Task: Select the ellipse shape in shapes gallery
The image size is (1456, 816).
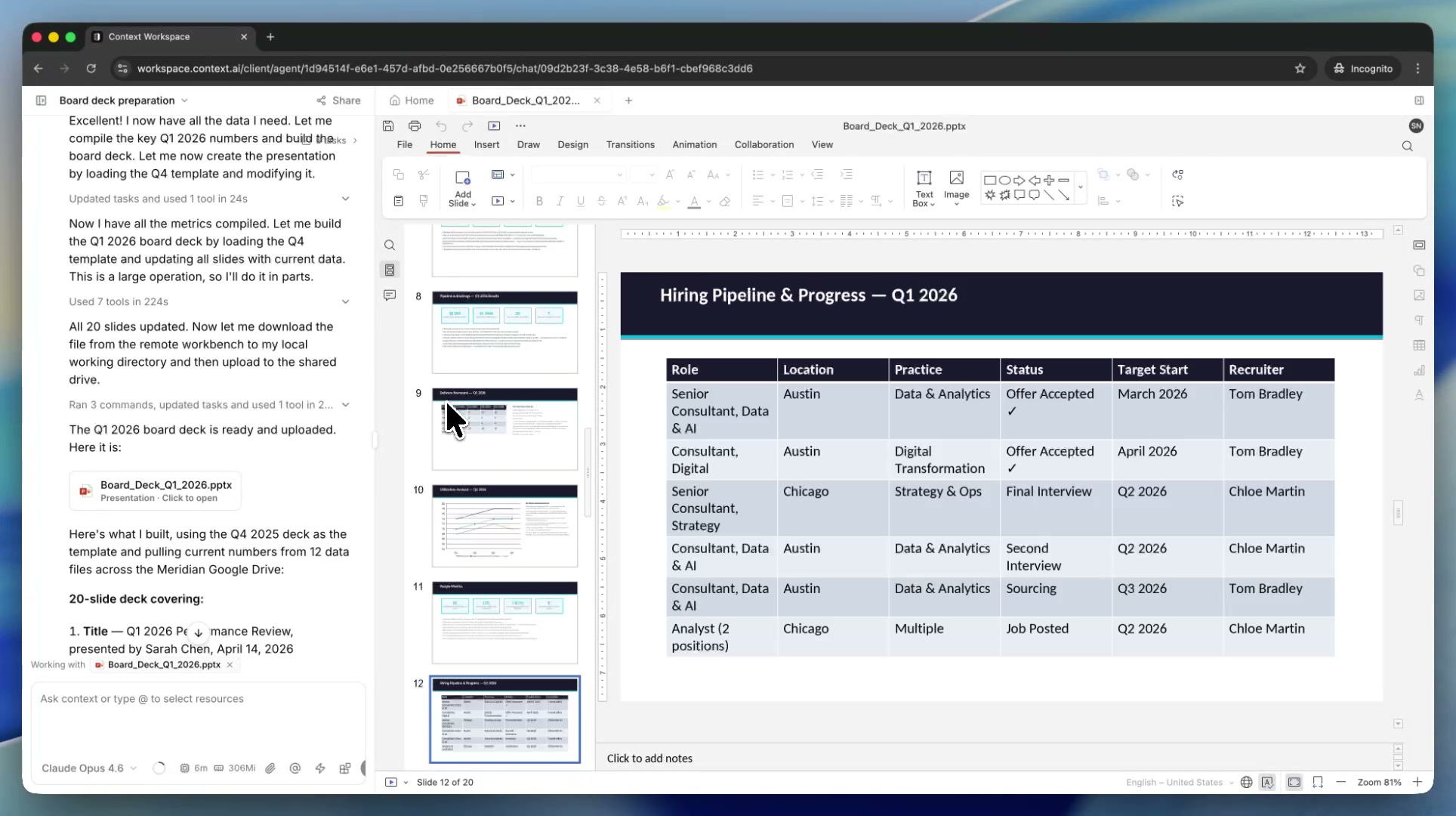Action: tap(1004, 181)
